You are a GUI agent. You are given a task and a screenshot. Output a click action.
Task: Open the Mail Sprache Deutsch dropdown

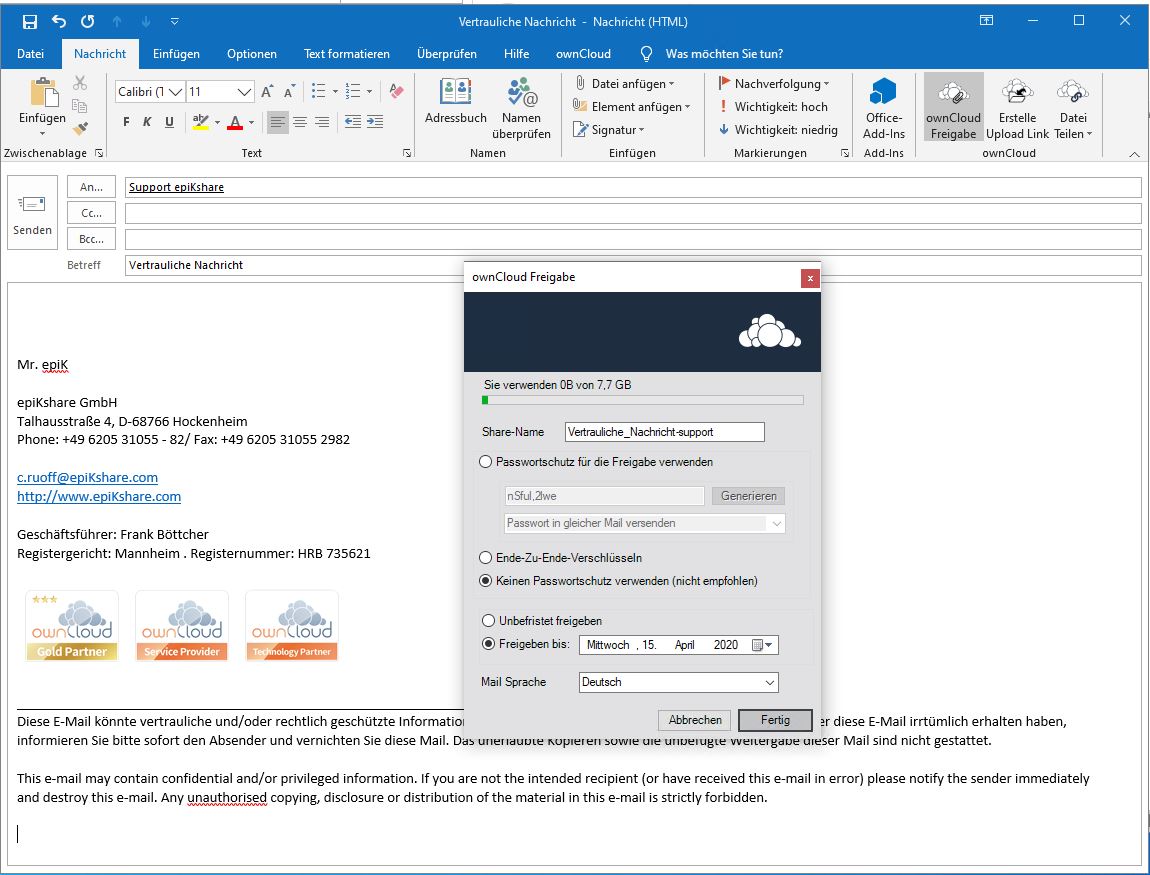[x=678, y=682]
